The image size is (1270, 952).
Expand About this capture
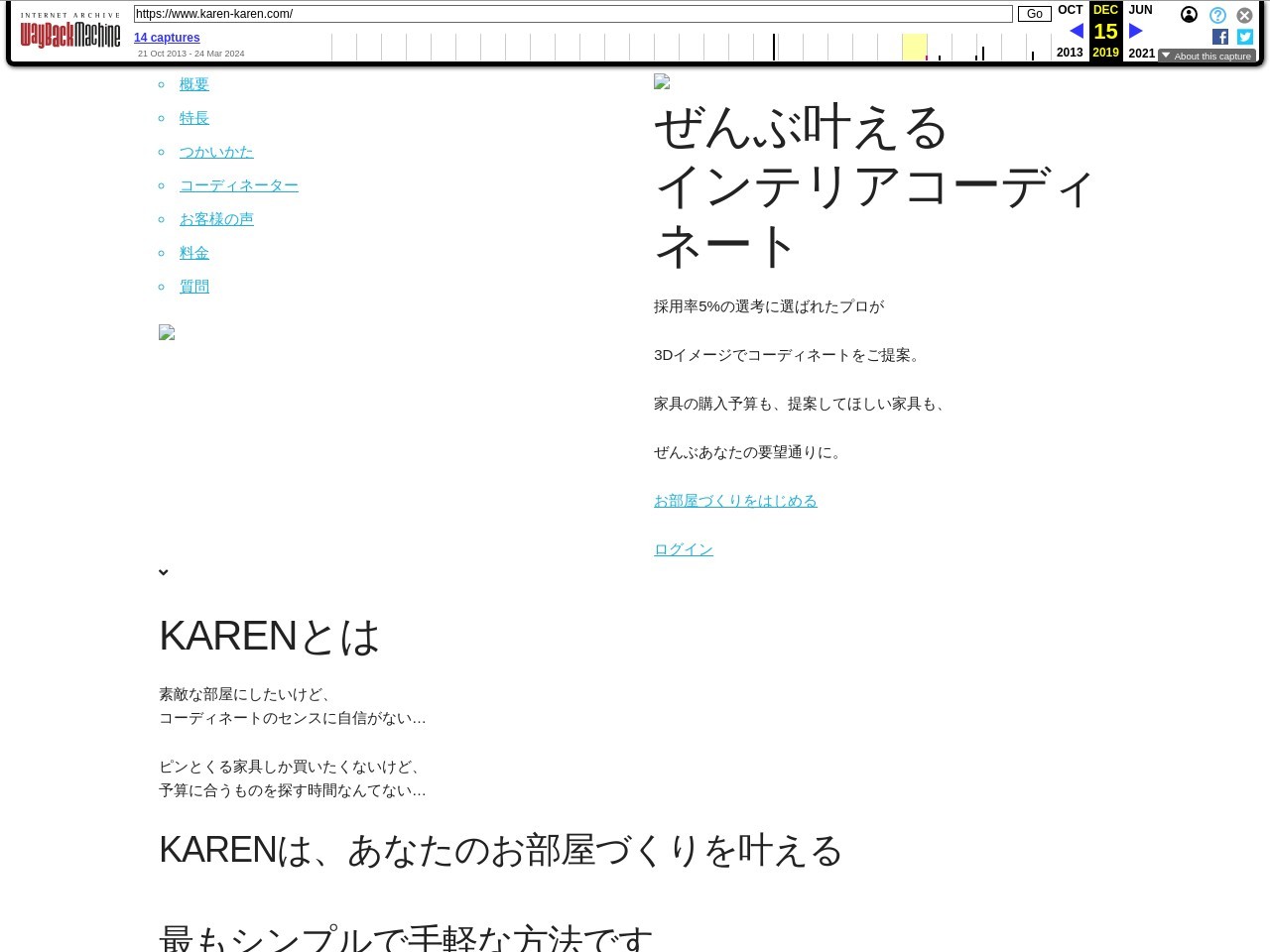1206,57
